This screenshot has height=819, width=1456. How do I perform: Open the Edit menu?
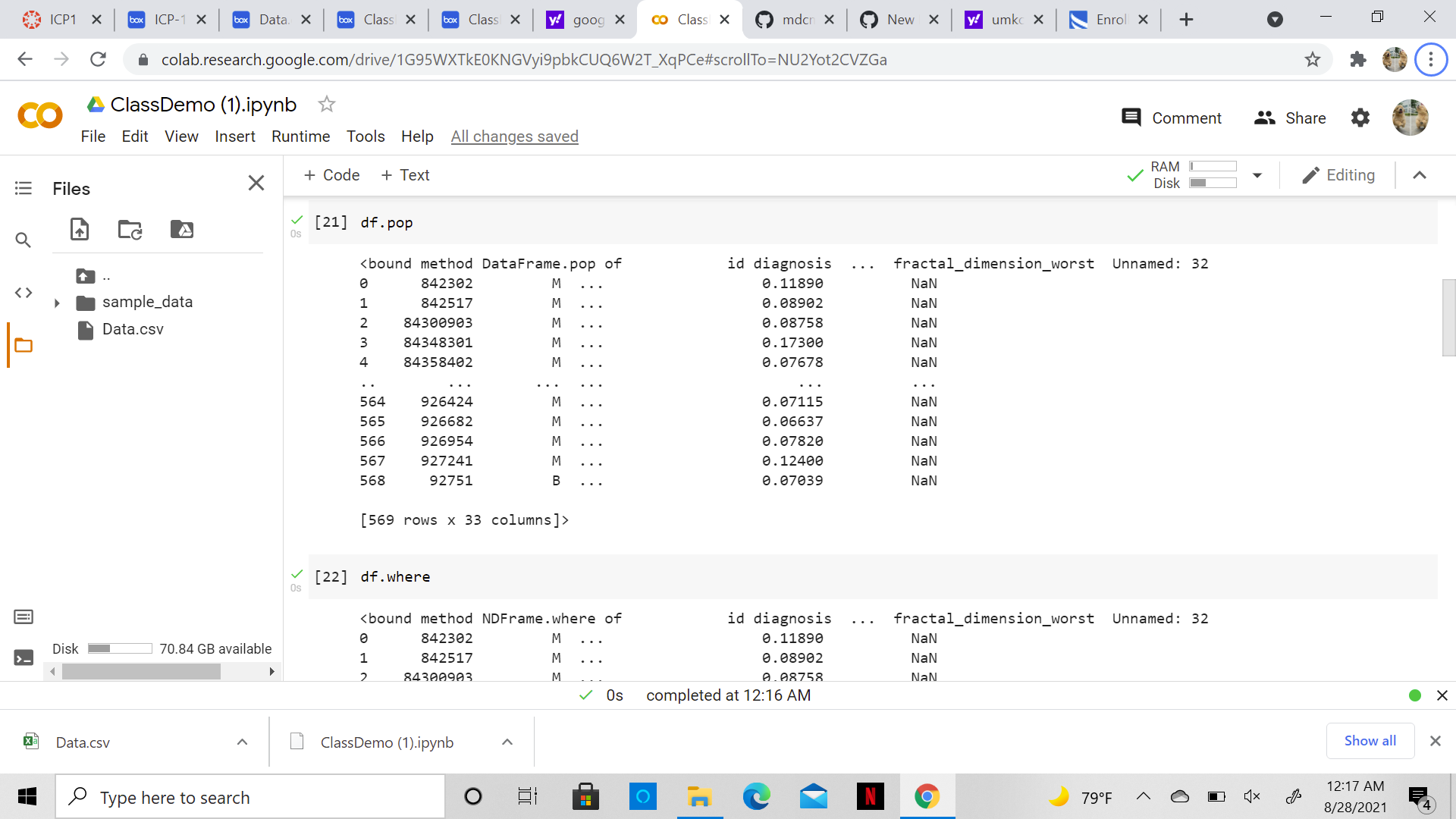click(135, 136)
